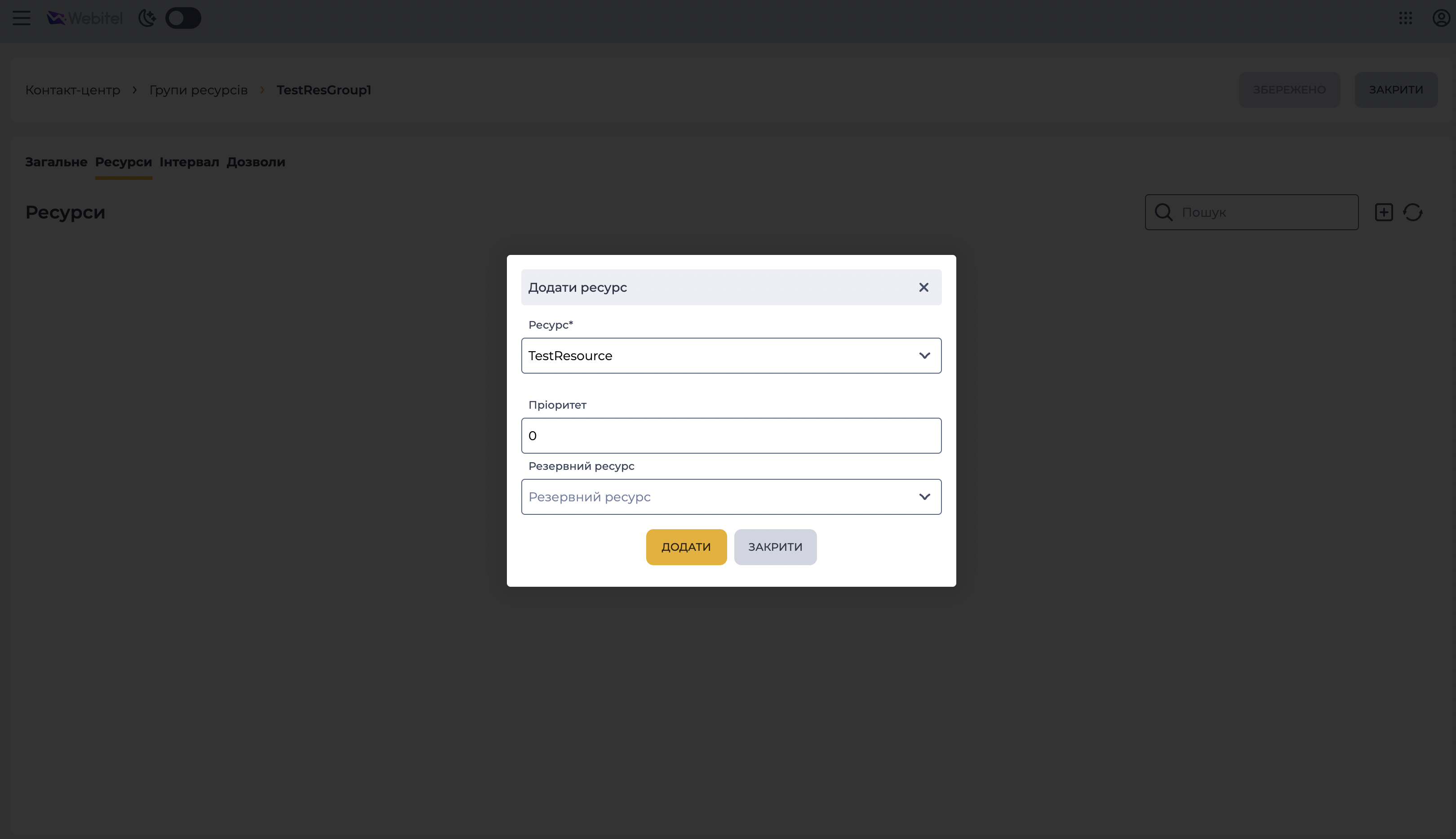Toggle the dark mode switch
This screenshot has height=839, width=1456.
point(183,18)
